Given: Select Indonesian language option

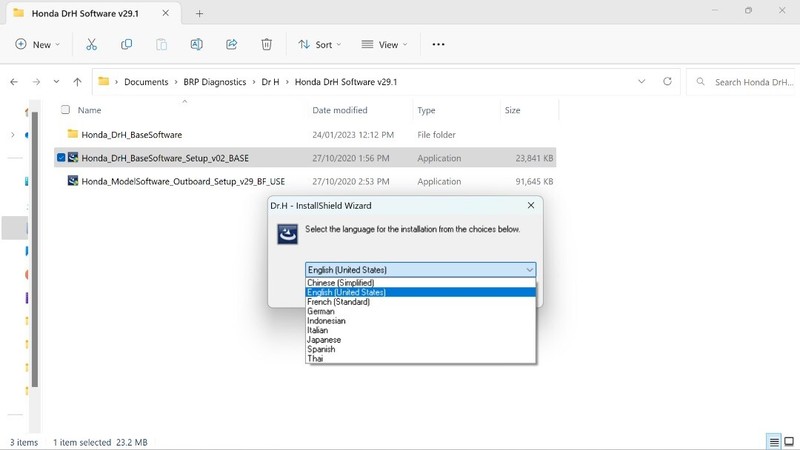Looking at the screenshot, I should point(420,320).
